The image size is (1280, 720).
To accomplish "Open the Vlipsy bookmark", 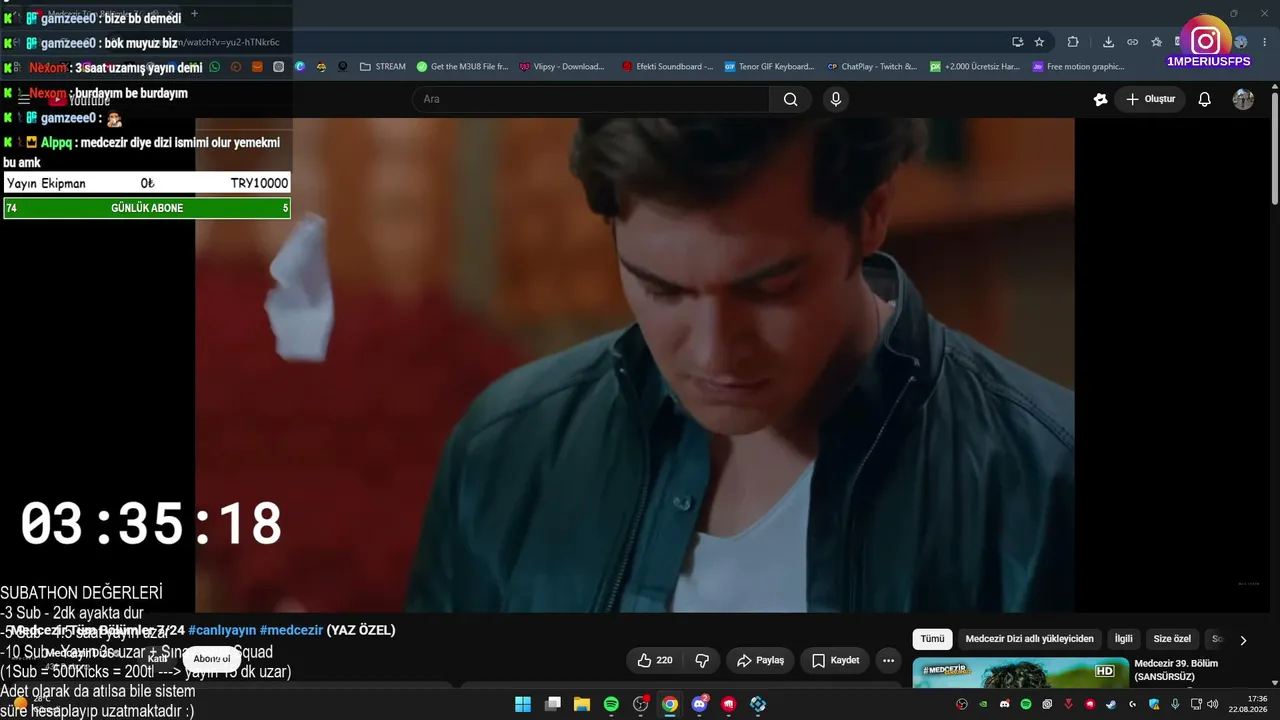I will point(562,67).
